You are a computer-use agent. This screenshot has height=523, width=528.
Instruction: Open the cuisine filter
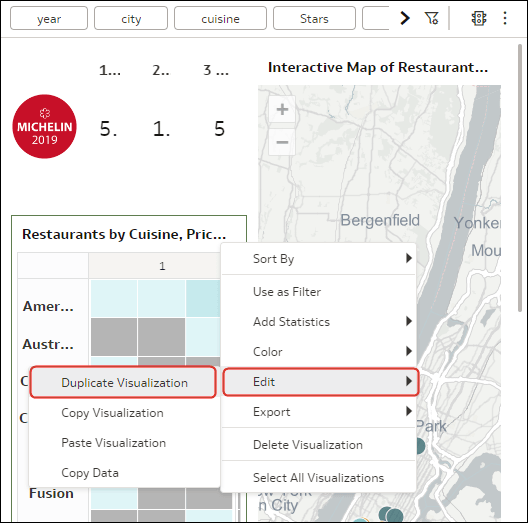220,19
